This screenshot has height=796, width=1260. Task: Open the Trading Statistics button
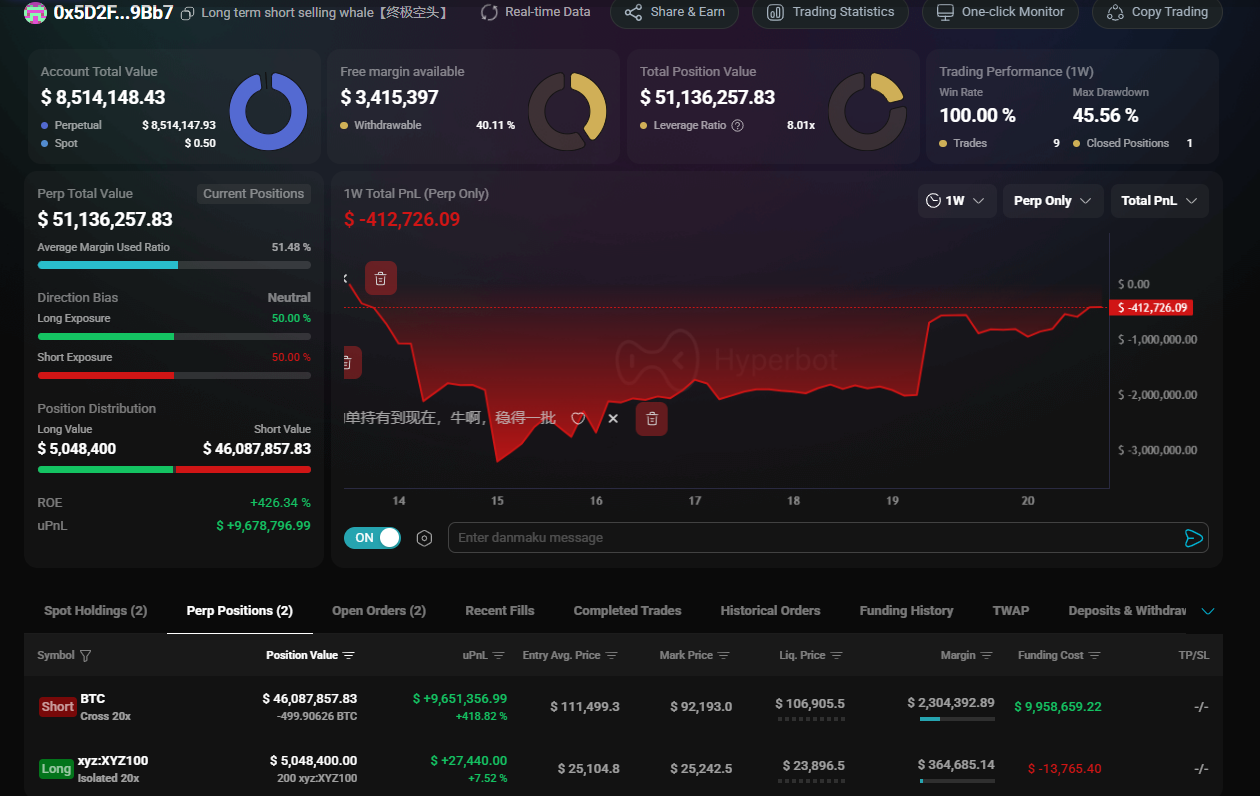(830, 13)
